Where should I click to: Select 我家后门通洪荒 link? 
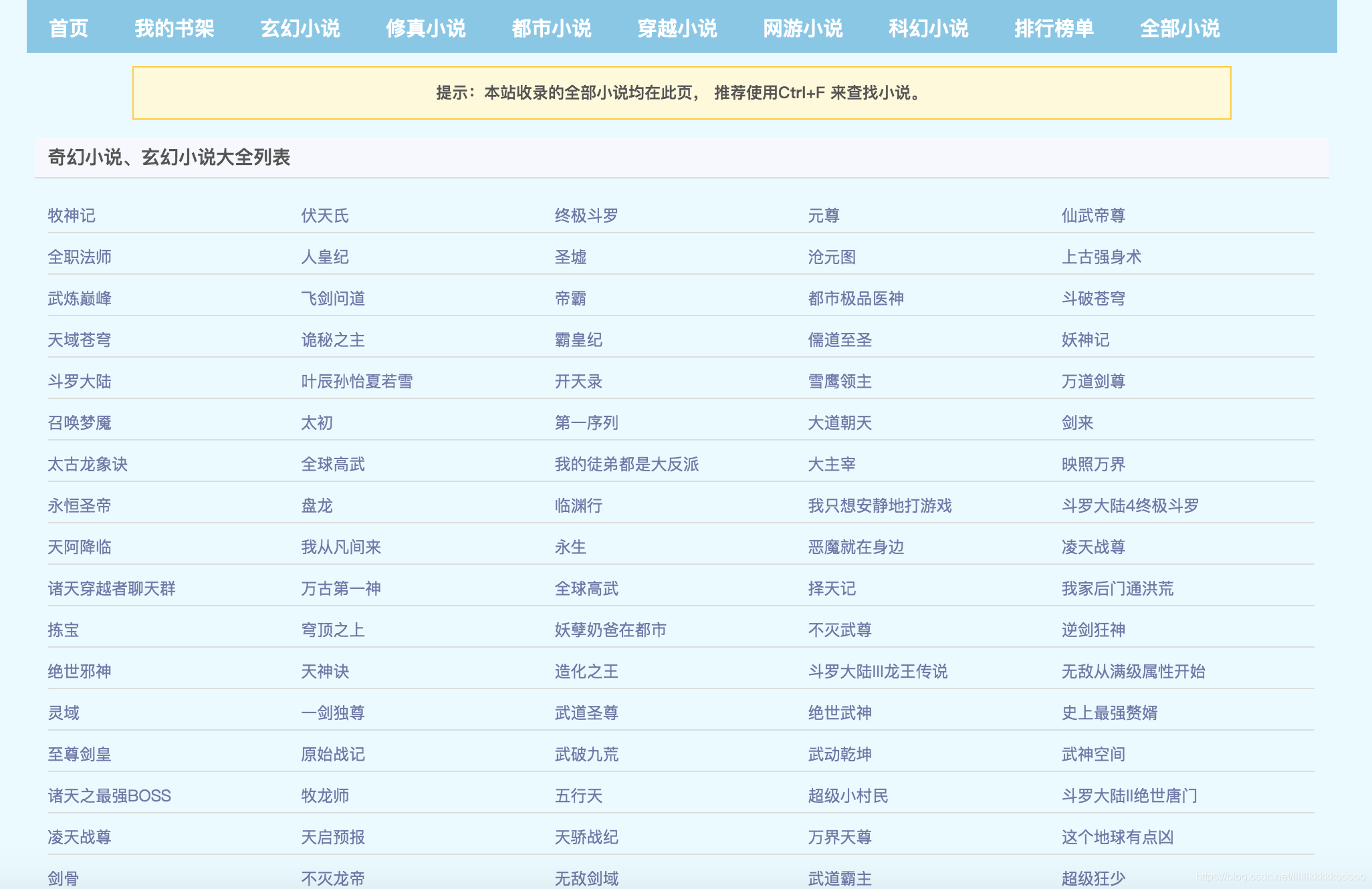click(x=1118, y=588)
